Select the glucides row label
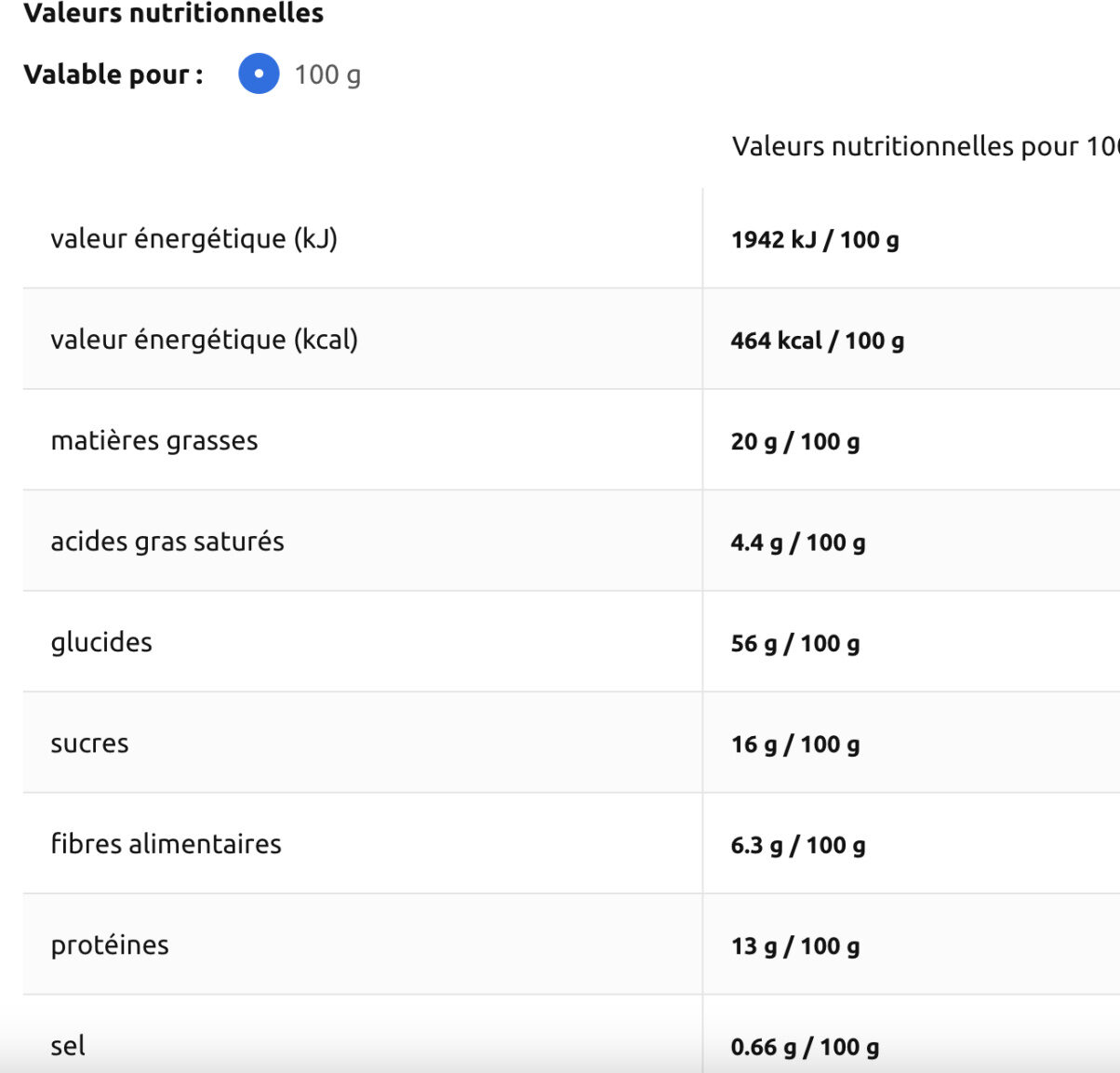The height and width of the screenshot is (1073, 1120). coord(101,642)
